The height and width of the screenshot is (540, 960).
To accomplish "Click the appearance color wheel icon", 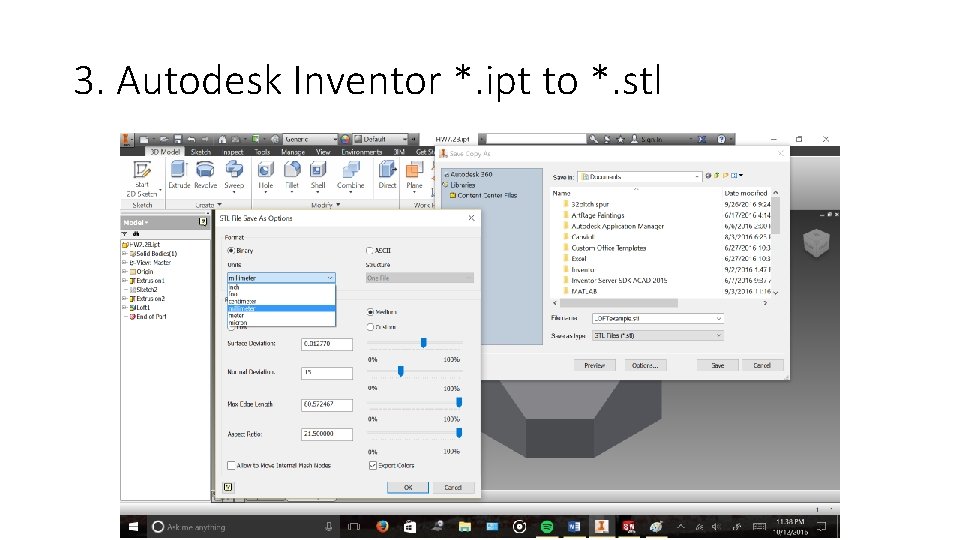I will coord(345,140).
